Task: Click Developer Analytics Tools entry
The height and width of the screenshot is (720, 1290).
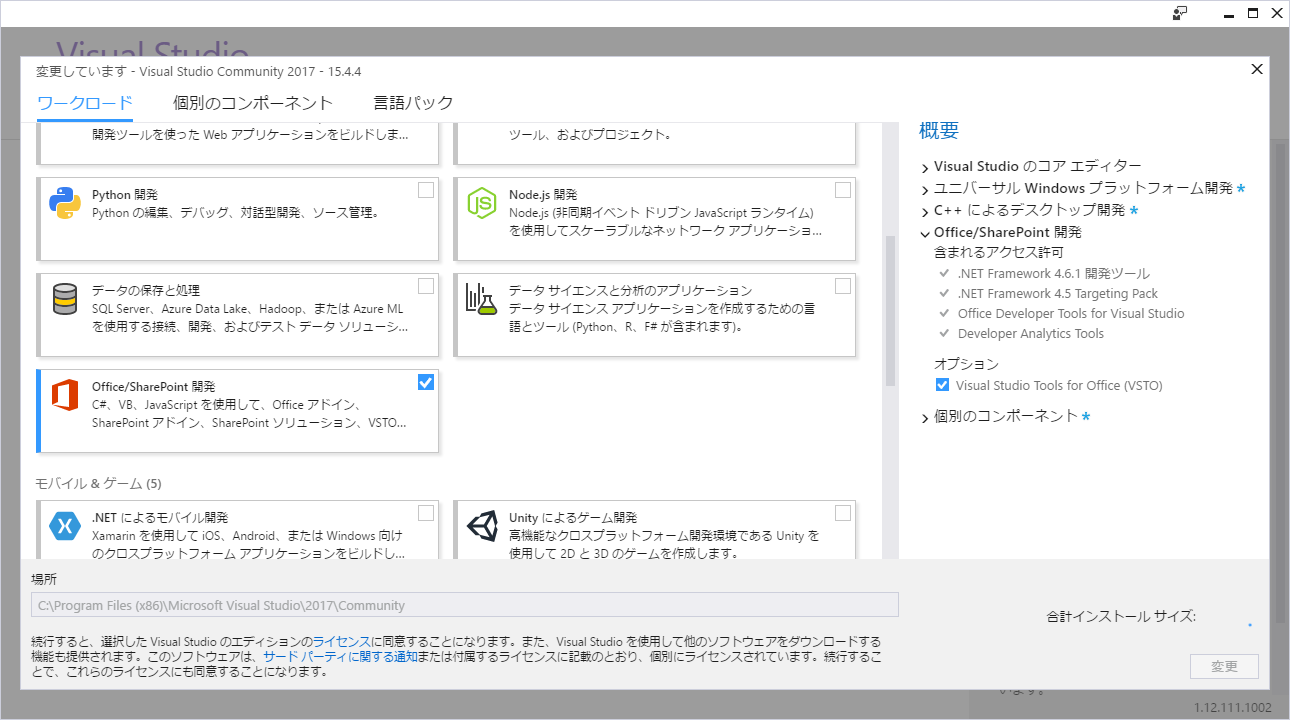Action: (x=1031, y=333)
